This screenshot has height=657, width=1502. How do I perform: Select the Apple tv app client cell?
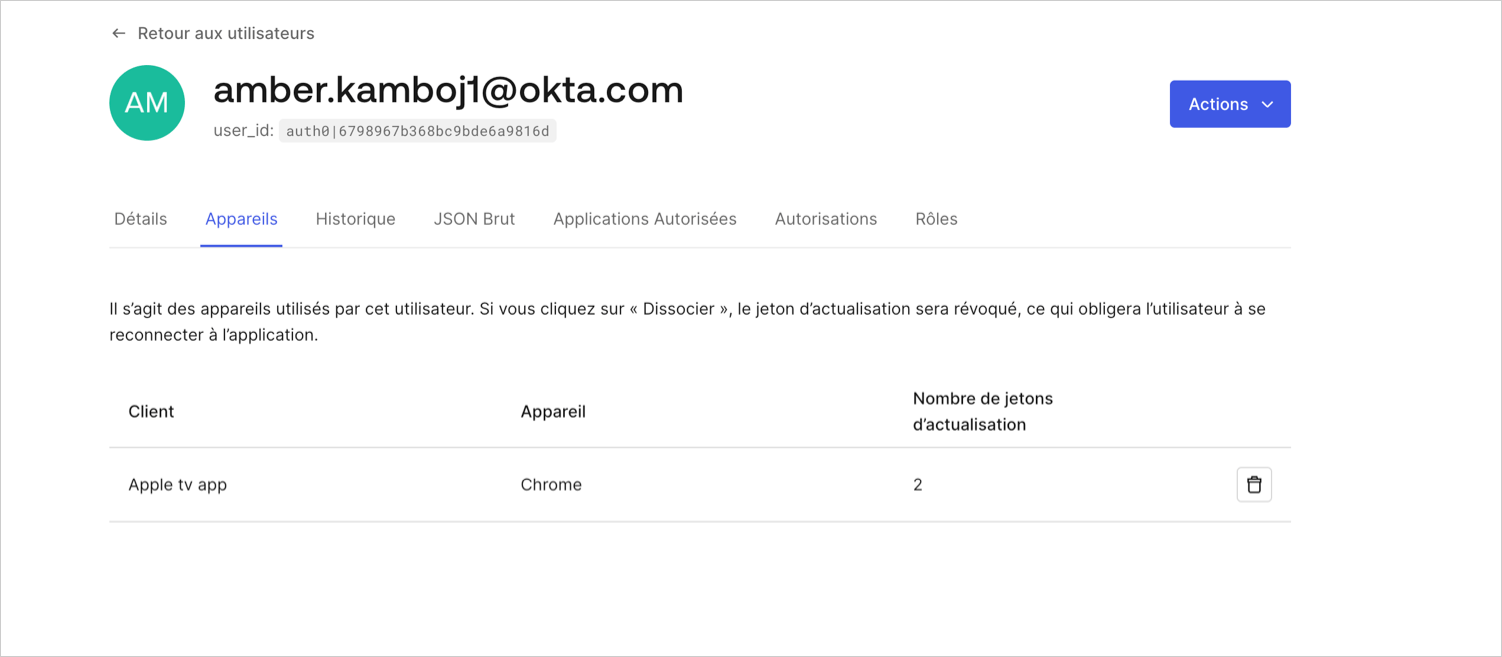[x=178, y=485]
